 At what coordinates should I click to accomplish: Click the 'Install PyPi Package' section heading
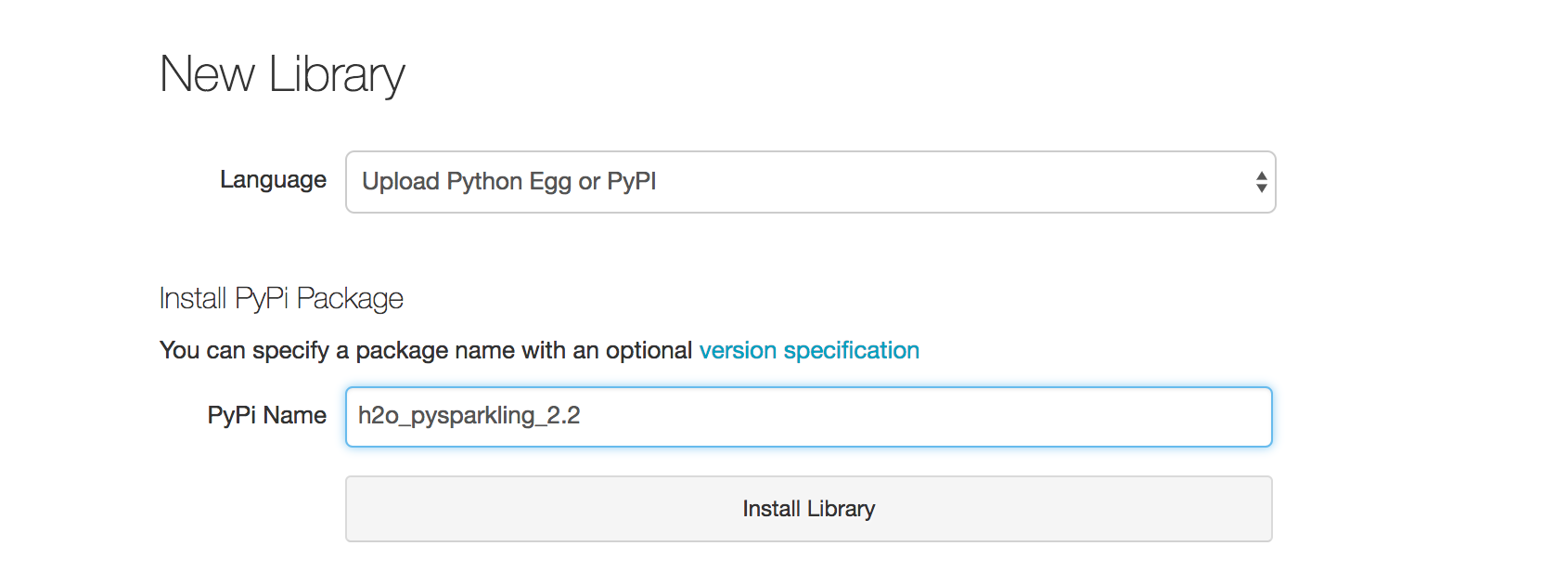[281, 298]
